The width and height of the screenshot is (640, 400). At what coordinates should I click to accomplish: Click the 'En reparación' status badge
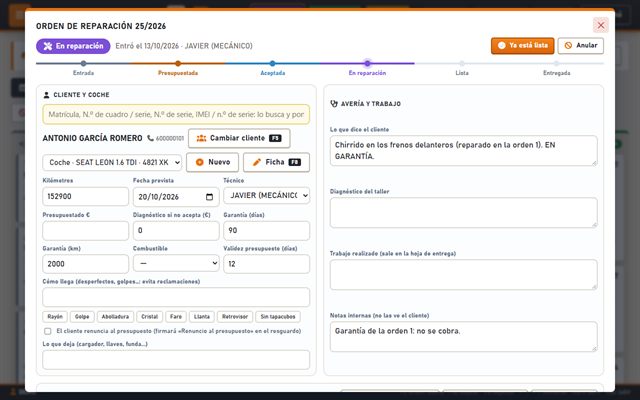tap(73, 46)
